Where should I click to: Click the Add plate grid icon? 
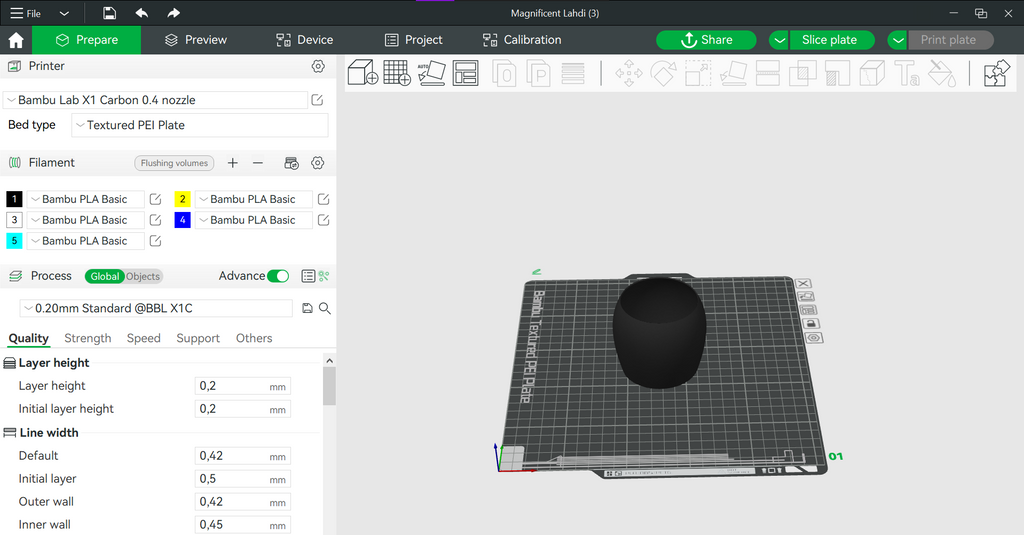397,73
